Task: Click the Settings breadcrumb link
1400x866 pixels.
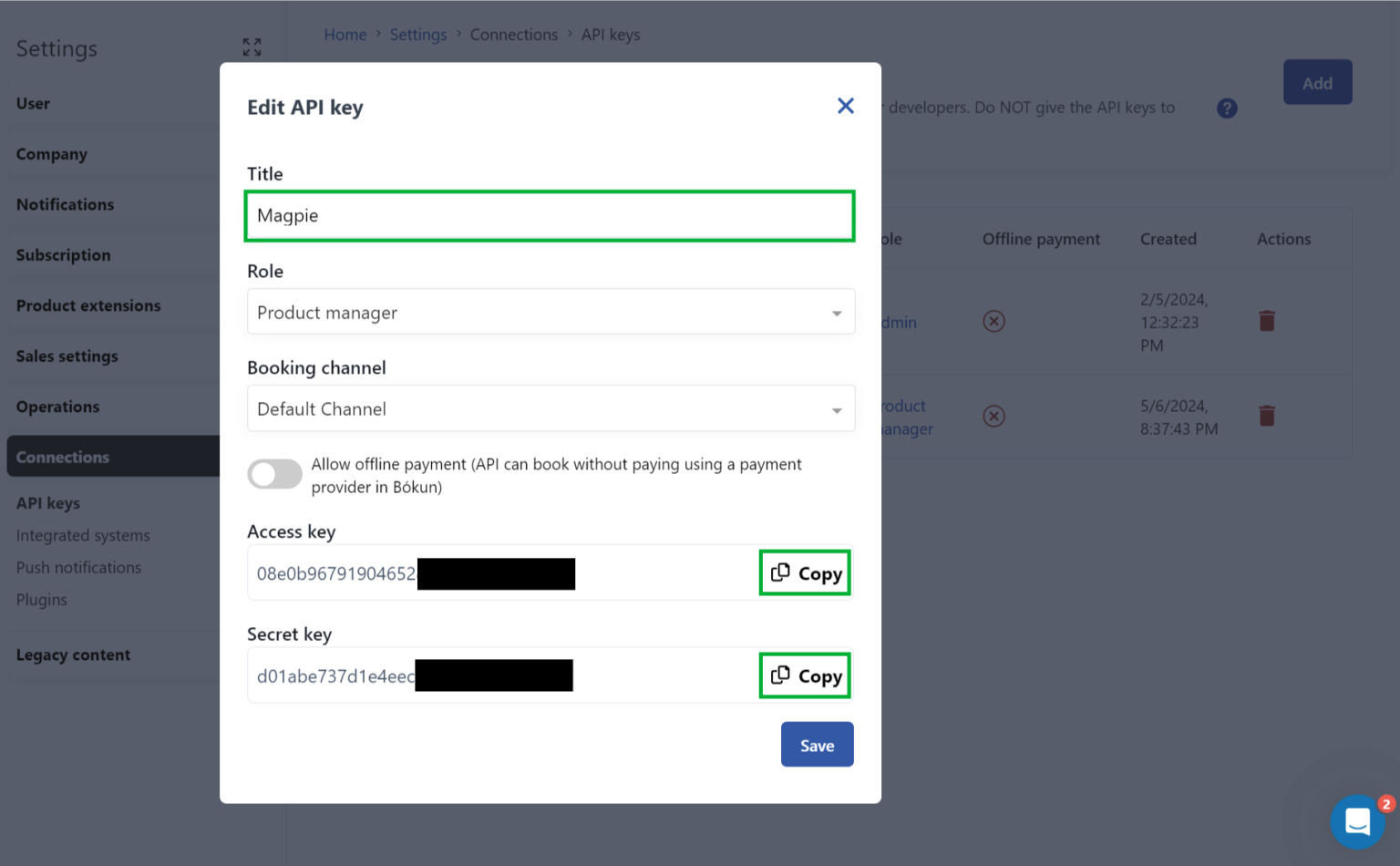Action: [418, 35]
